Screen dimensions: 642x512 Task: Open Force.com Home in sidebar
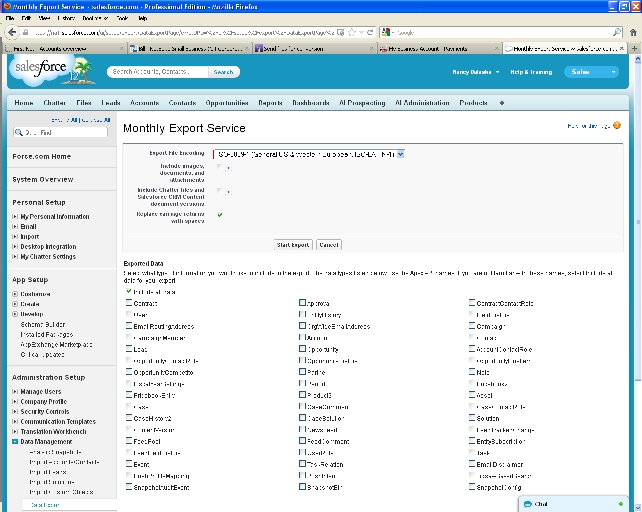click(x=41, y=156)
